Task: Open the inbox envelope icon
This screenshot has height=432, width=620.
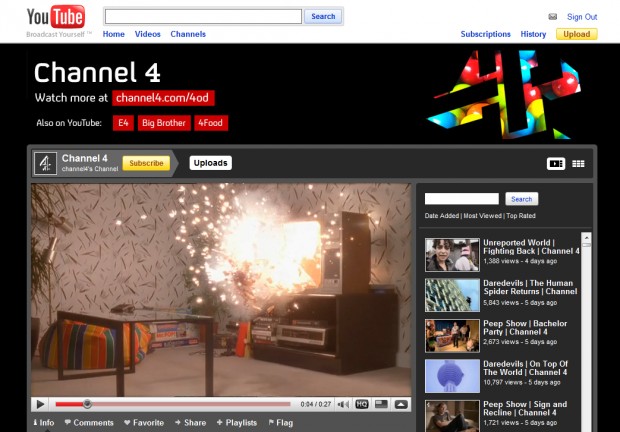Action: pos(552,17)
